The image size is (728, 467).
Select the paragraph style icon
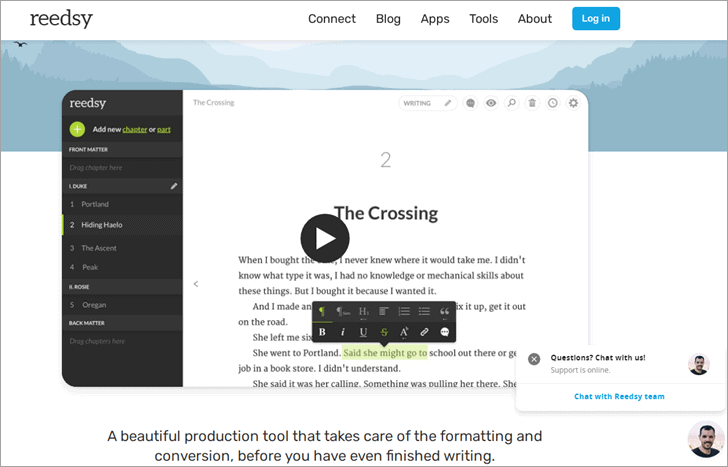coord(322,311)
